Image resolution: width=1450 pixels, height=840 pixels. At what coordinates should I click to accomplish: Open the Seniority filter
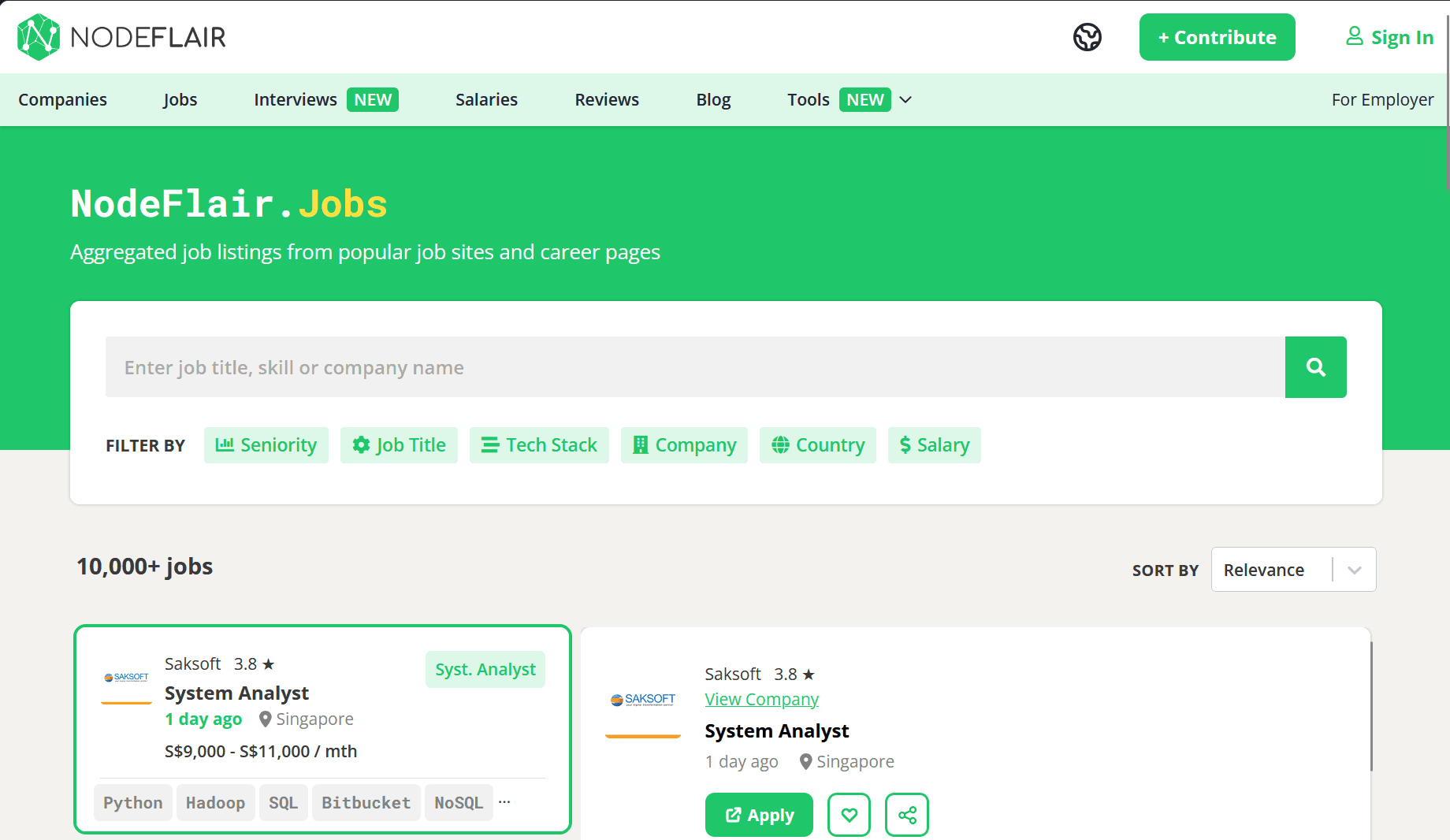266,445
